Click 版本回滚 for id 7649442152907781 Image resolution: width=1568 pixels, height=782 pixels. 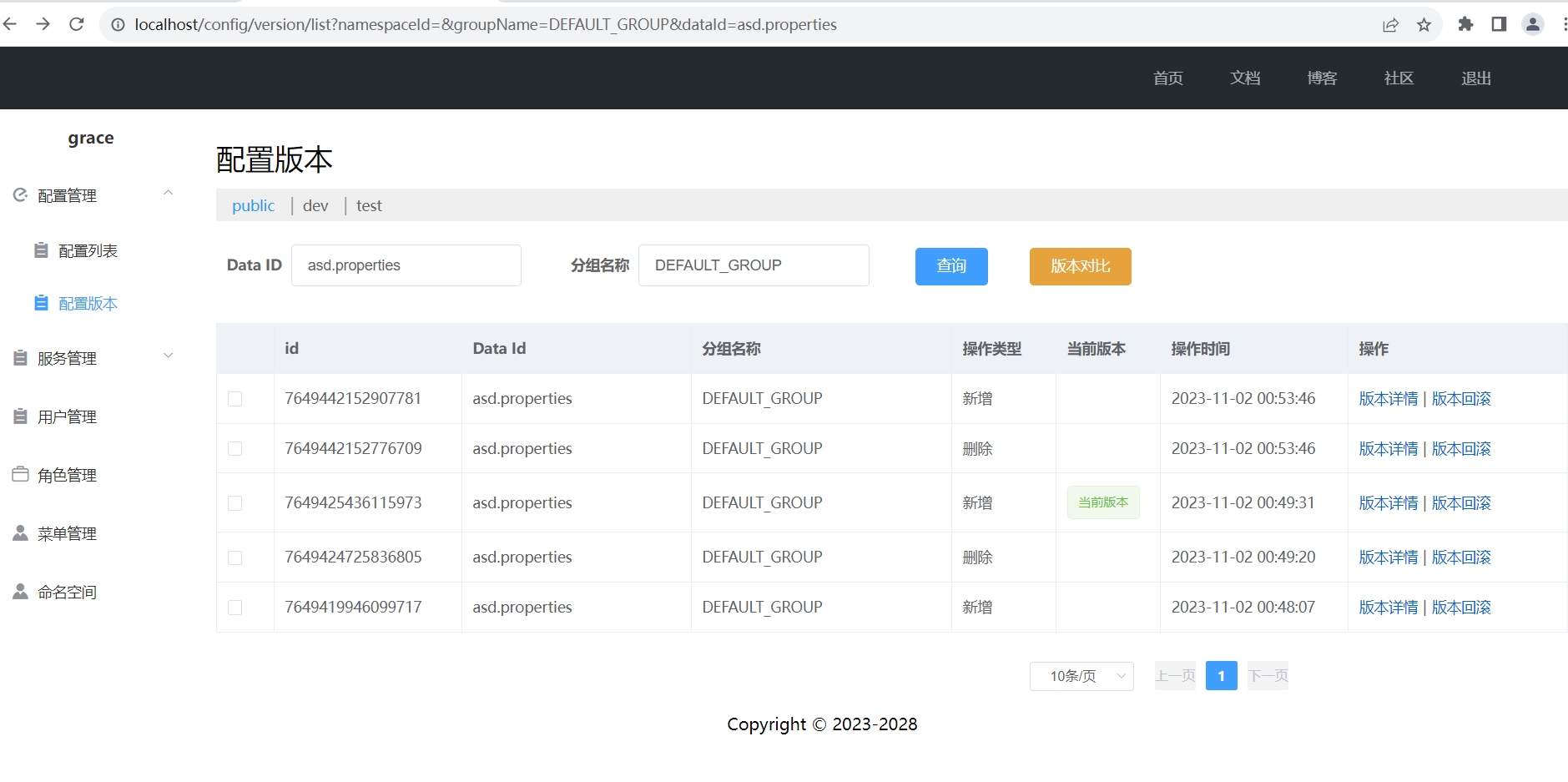[x=1461, y=399]
